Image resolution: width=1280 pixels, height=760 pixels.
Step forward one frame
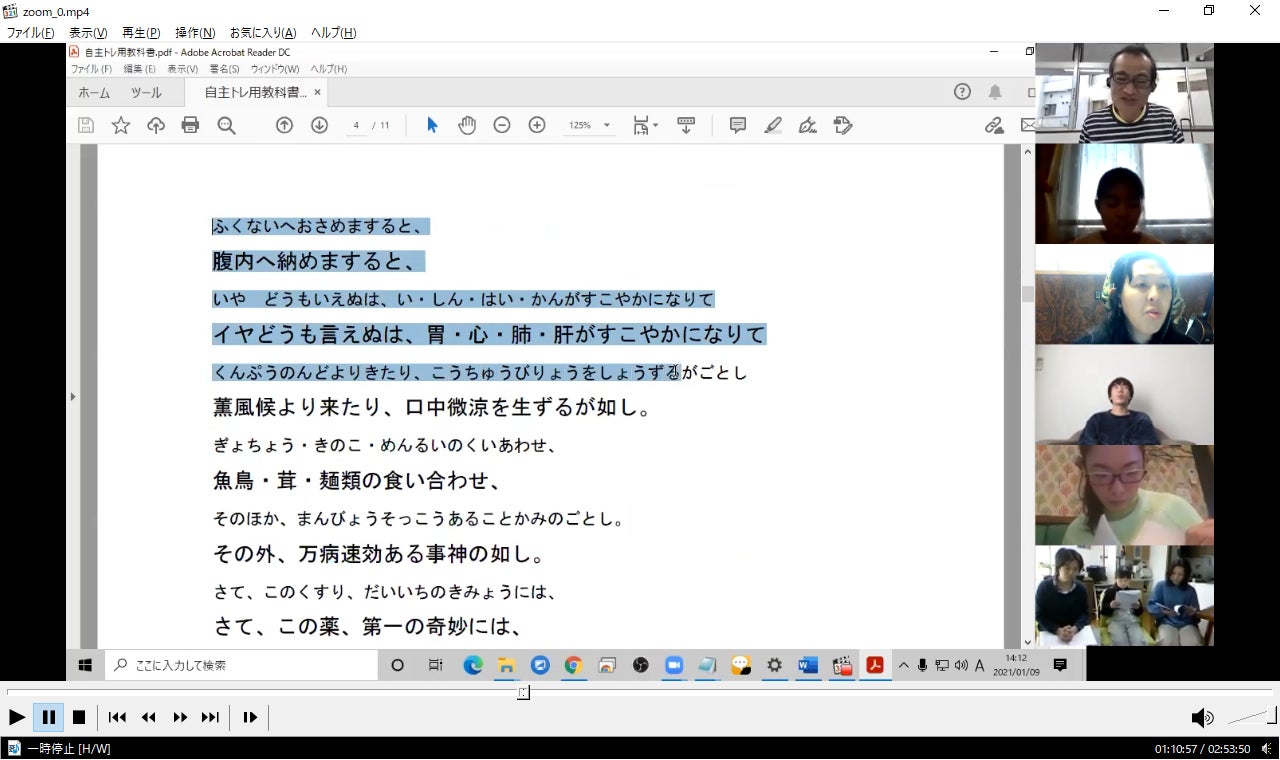coord(250,717)
